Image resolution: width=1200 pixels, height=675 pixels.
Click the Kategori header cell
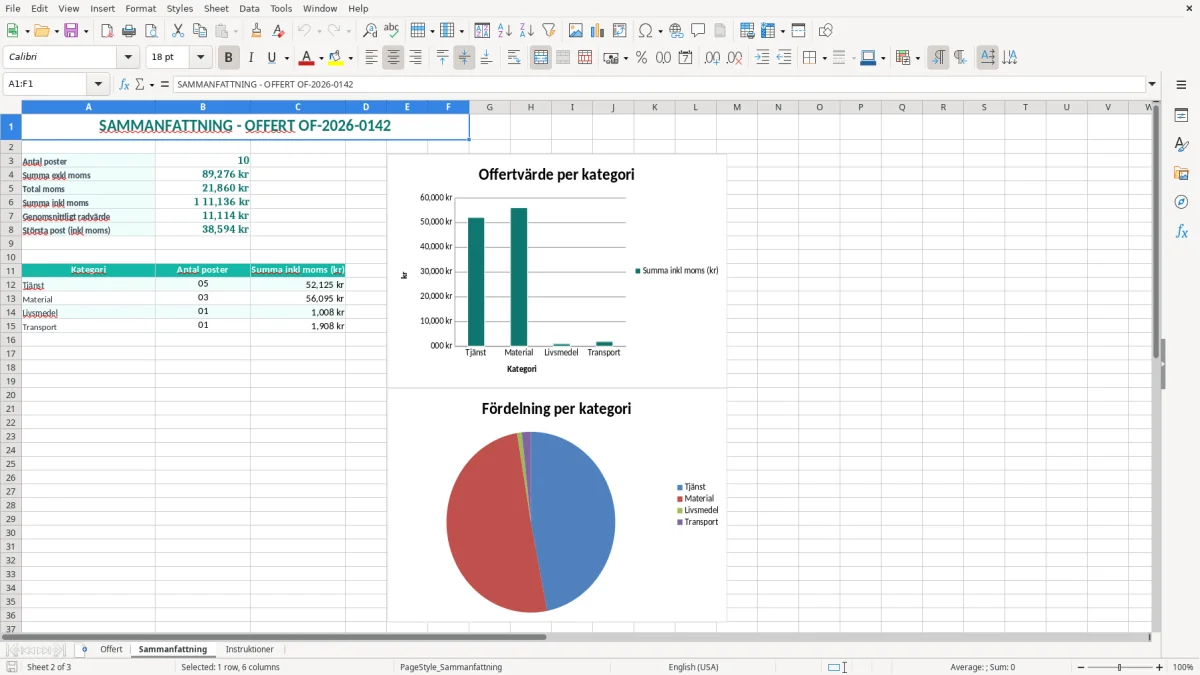[x=88, y=270]
